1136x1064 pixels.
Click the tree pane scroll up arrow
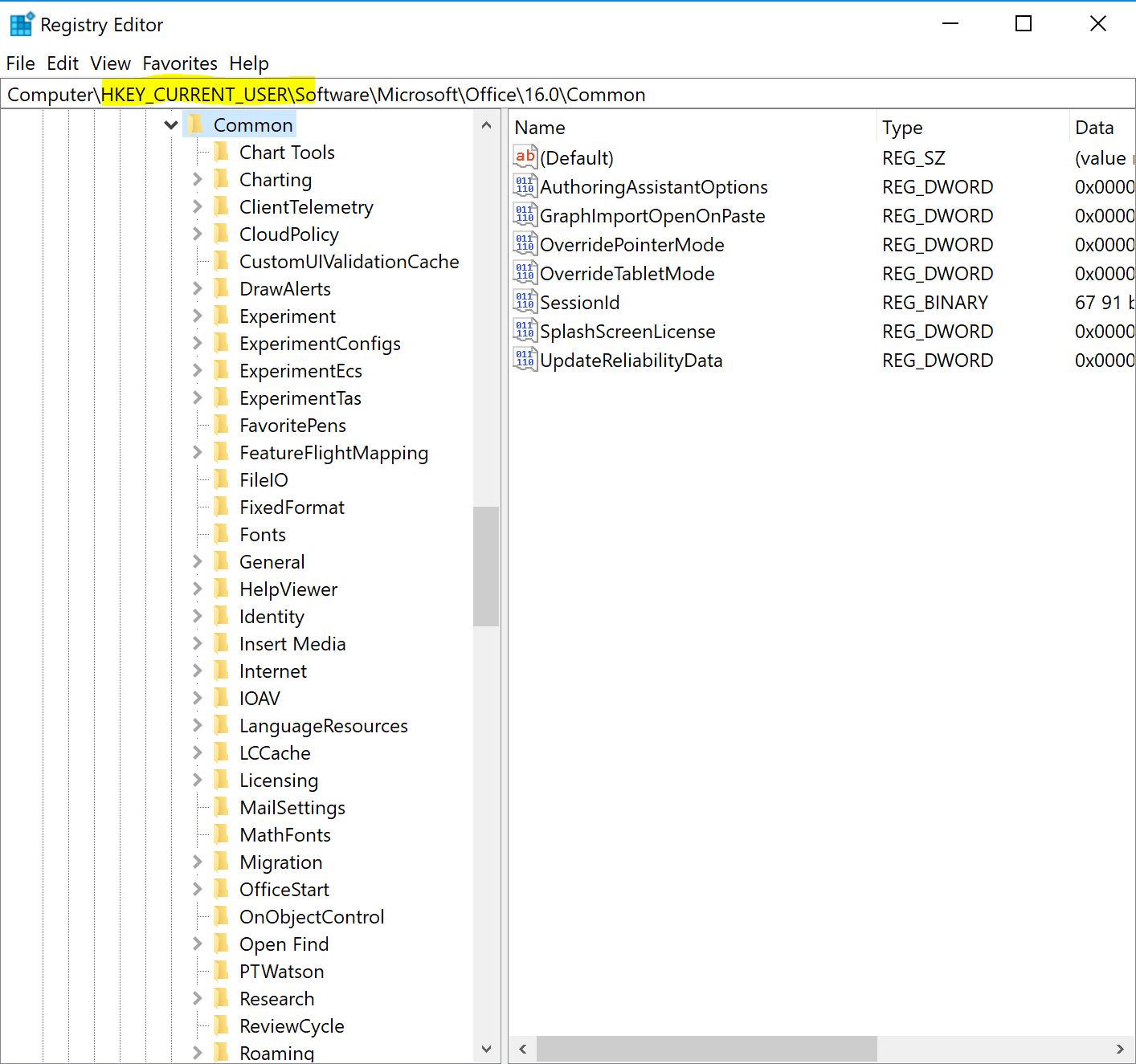486,125
